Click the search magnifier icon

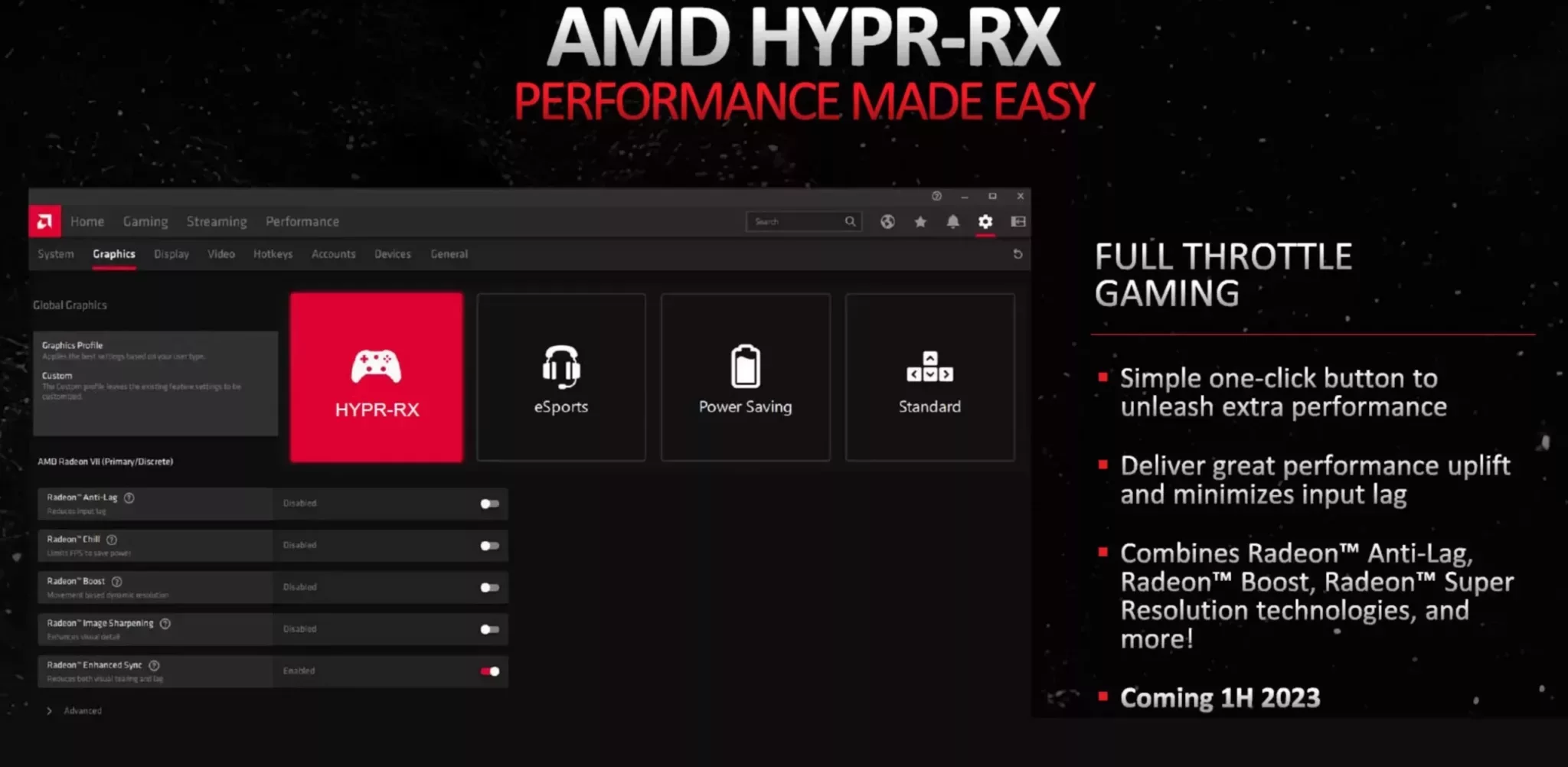(x=850, y=221)
